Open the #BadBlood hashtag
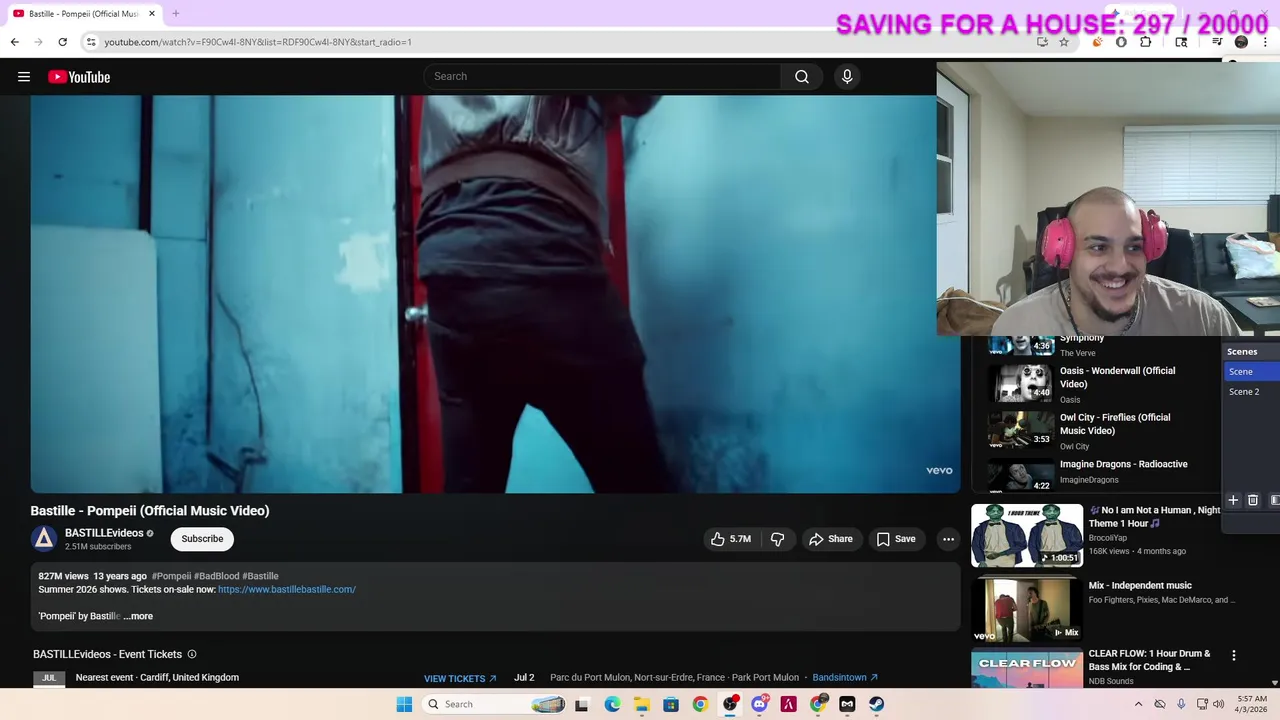Viewport: 1280px width, 720px height. (216, 576)
